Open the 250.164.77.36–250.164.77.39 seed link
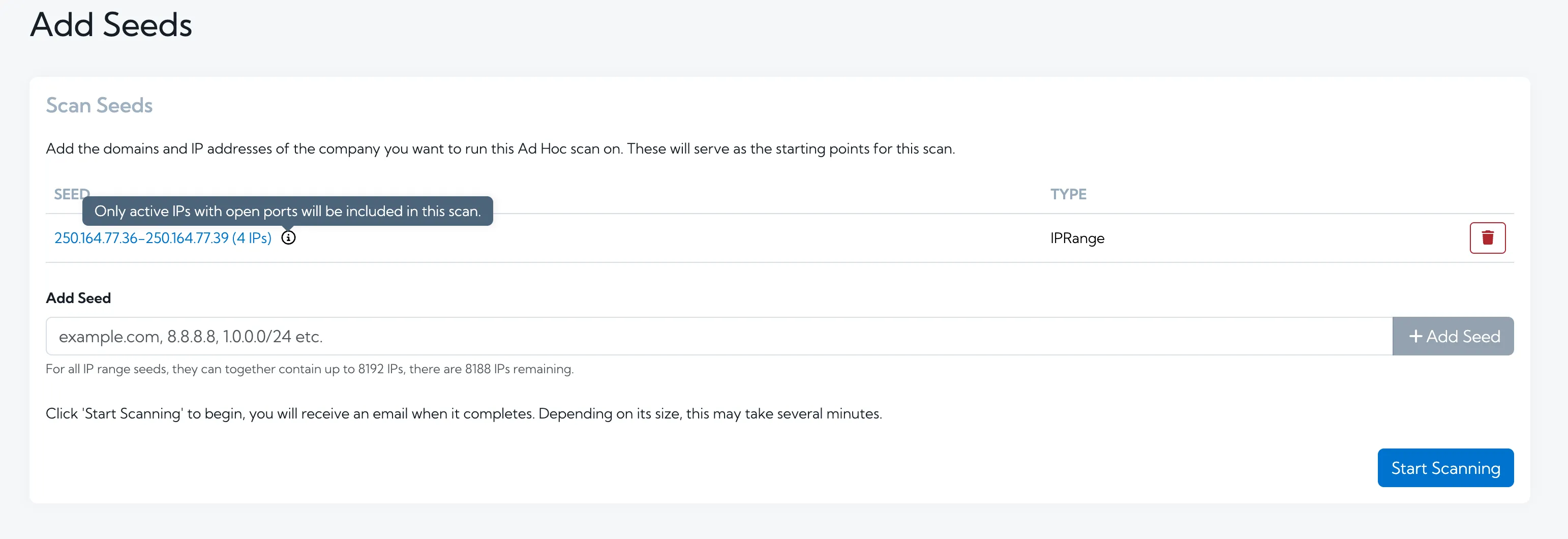The width and height of the screenshot is (1568, 539). coord(163,238)
